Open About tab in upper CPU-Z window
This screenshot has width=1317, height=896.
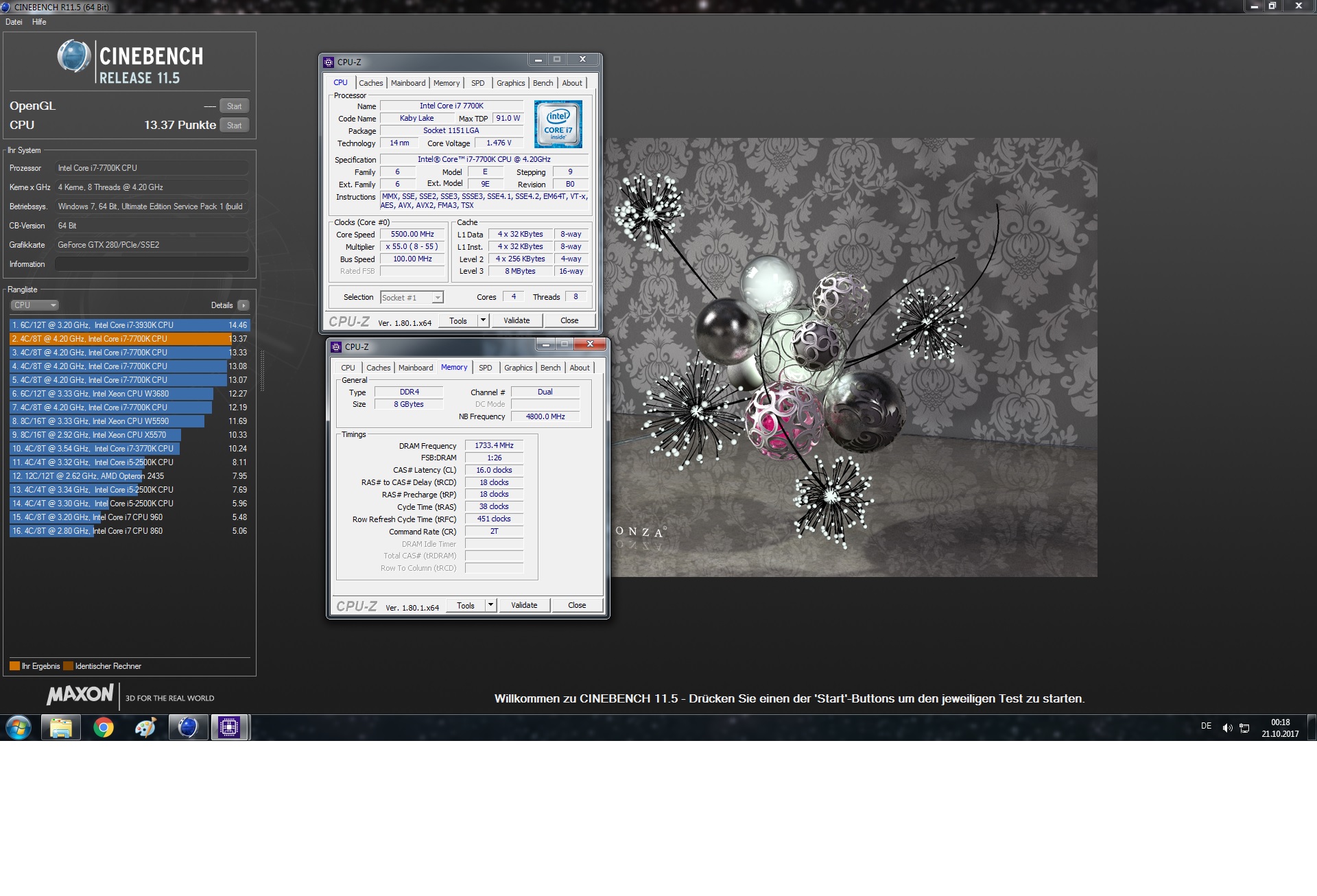pyautogui.click(x=572, y=83)
